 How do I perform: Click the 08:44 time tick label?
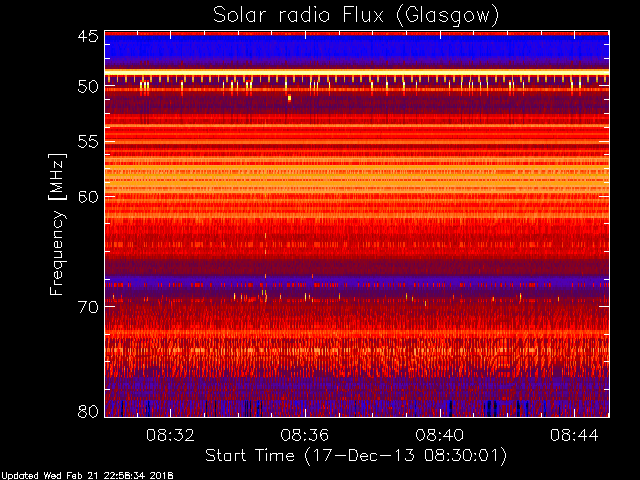574,435
